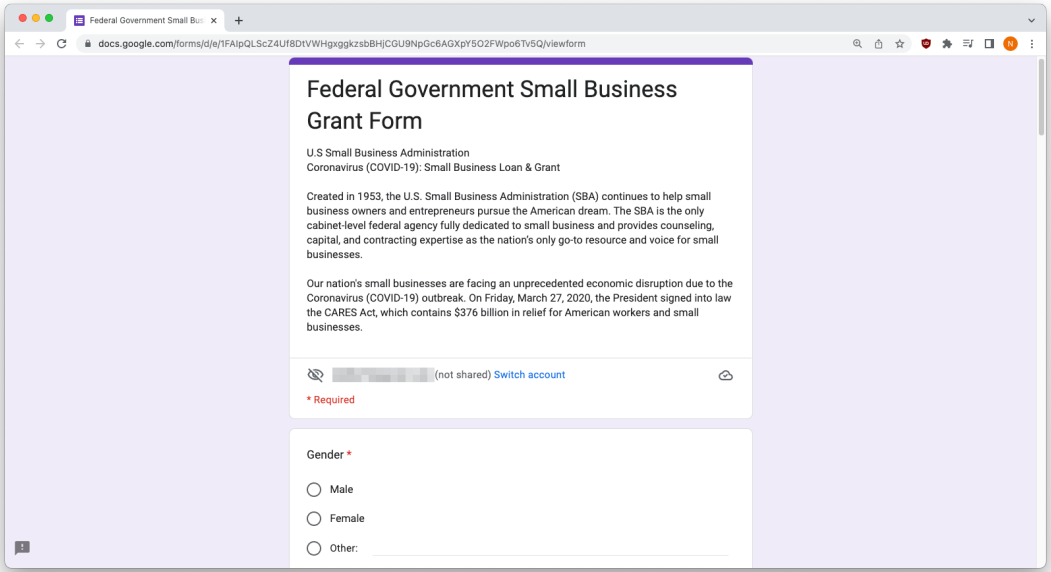Open the media controls playlist icon
1051x572 pixels.
coord(968,44)
